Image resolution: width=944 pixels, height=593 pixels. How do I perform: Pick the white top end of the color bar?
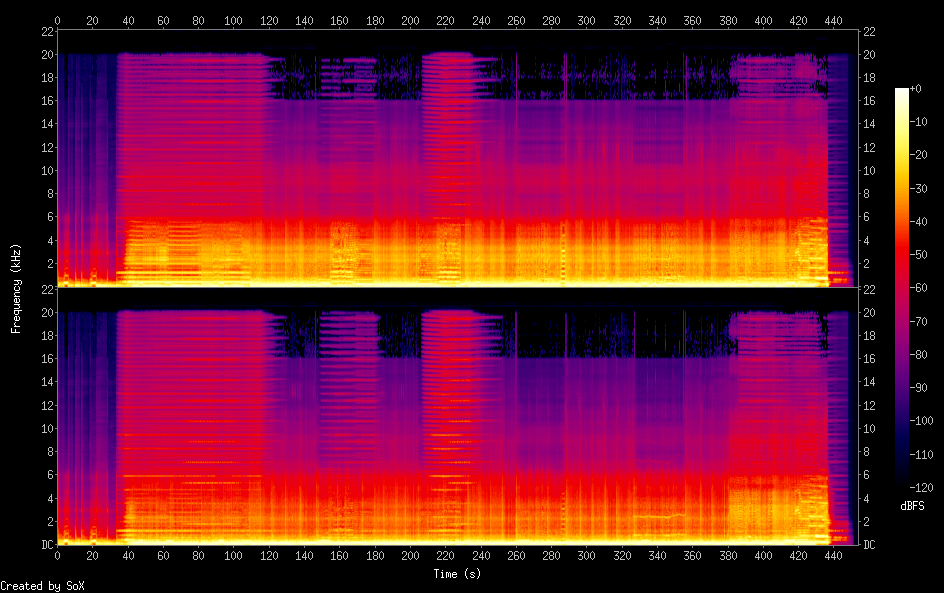click(x=902, y=91)
